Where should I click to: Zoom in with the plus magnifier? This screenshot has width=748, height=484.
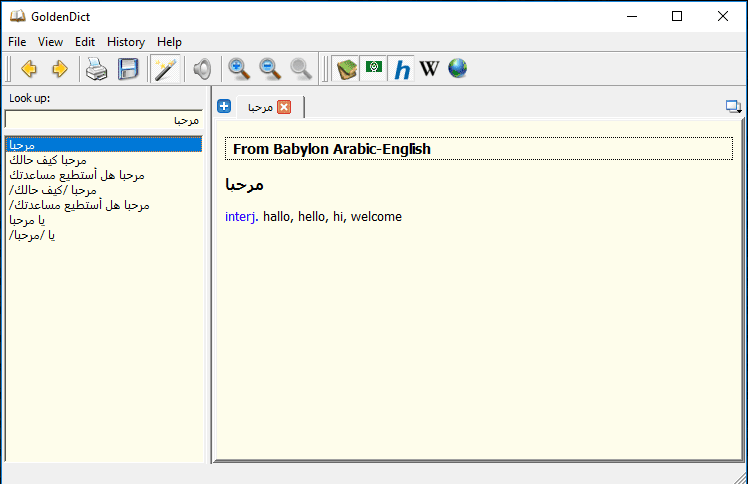(238, 69)
